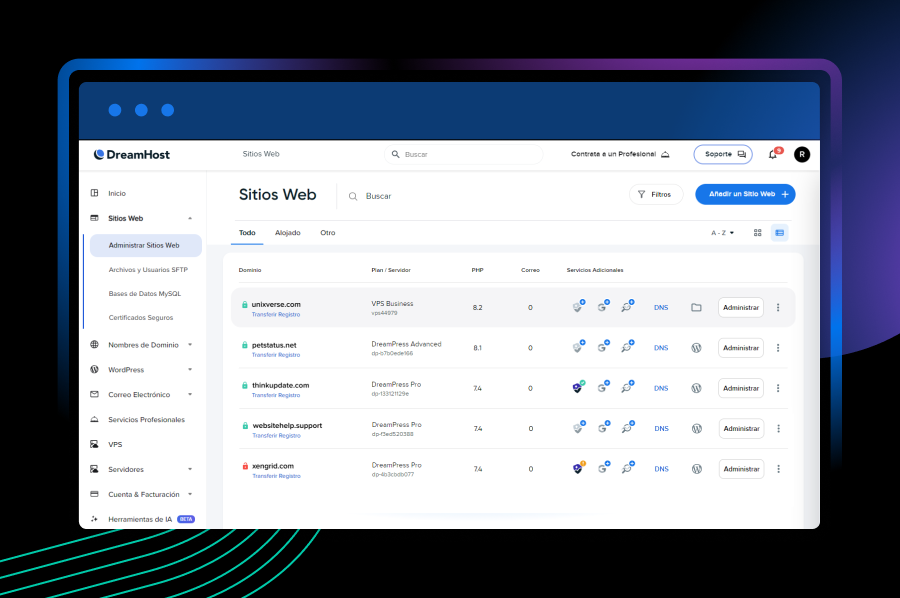
Task: Click the WordPress icon for petstatus.net
Action: [696, 348]
